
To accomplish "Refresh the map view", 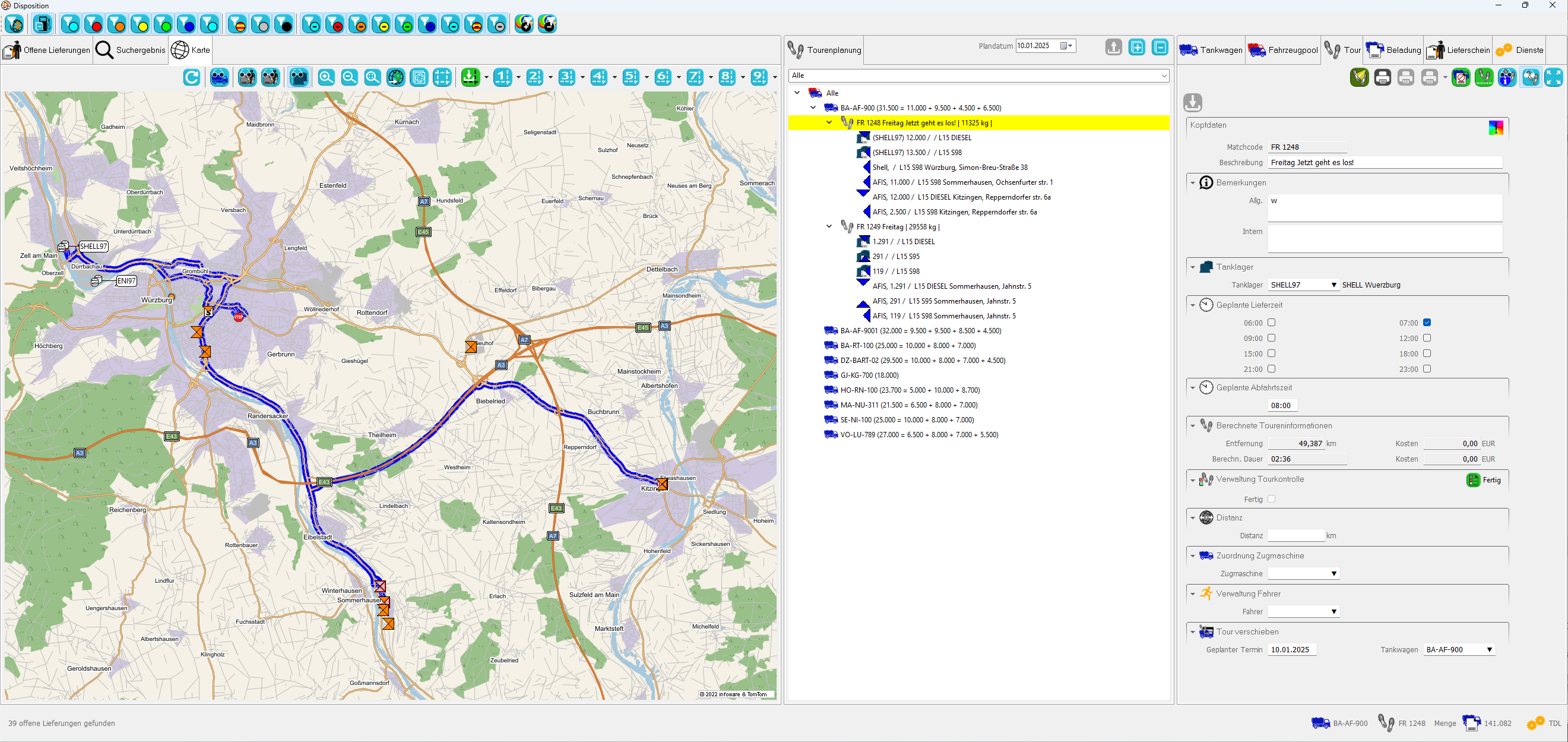I will (x=192, y=77).
